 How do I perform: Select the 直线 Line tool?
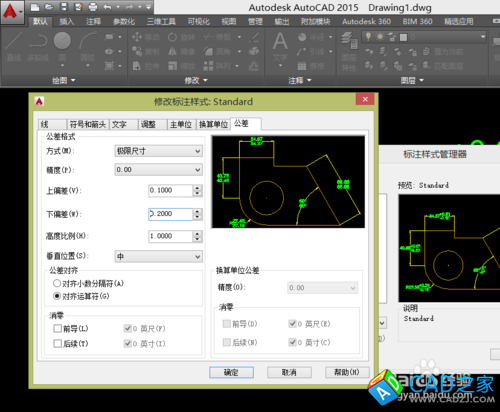point(14,47)
